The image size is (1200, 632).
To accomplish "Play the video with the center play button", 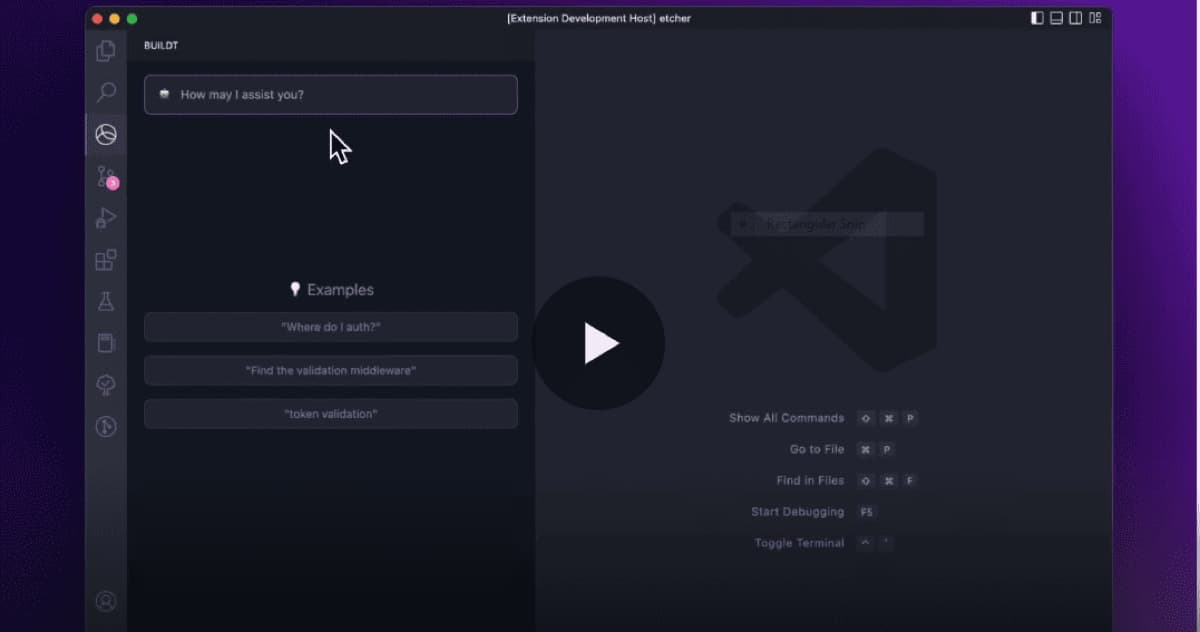I will [599, 343].
